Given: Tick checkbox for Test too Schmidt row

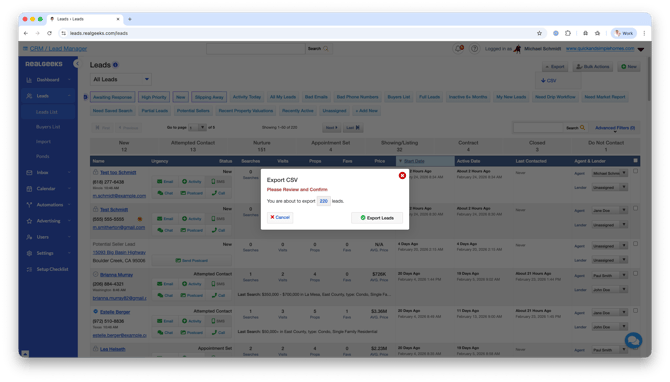Looking at the screenshot, I should (x=635, y=171).
